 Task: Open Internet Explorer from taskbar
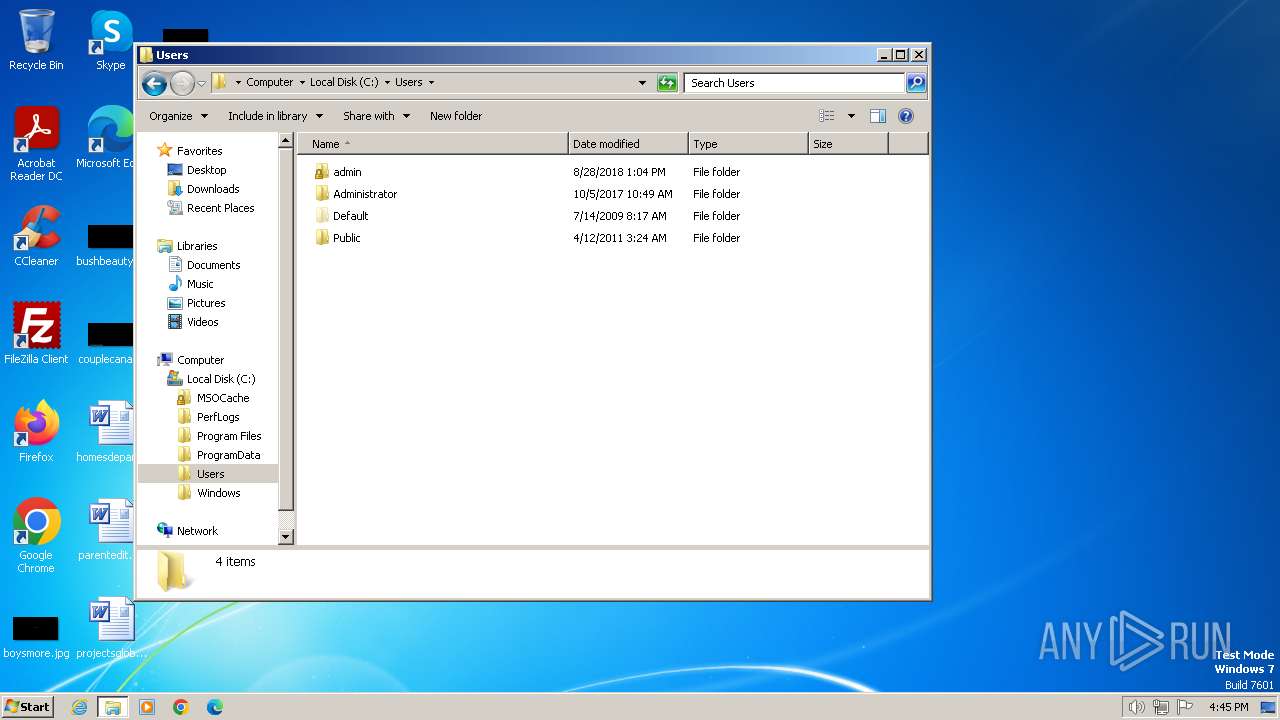[x=79, y=707]
